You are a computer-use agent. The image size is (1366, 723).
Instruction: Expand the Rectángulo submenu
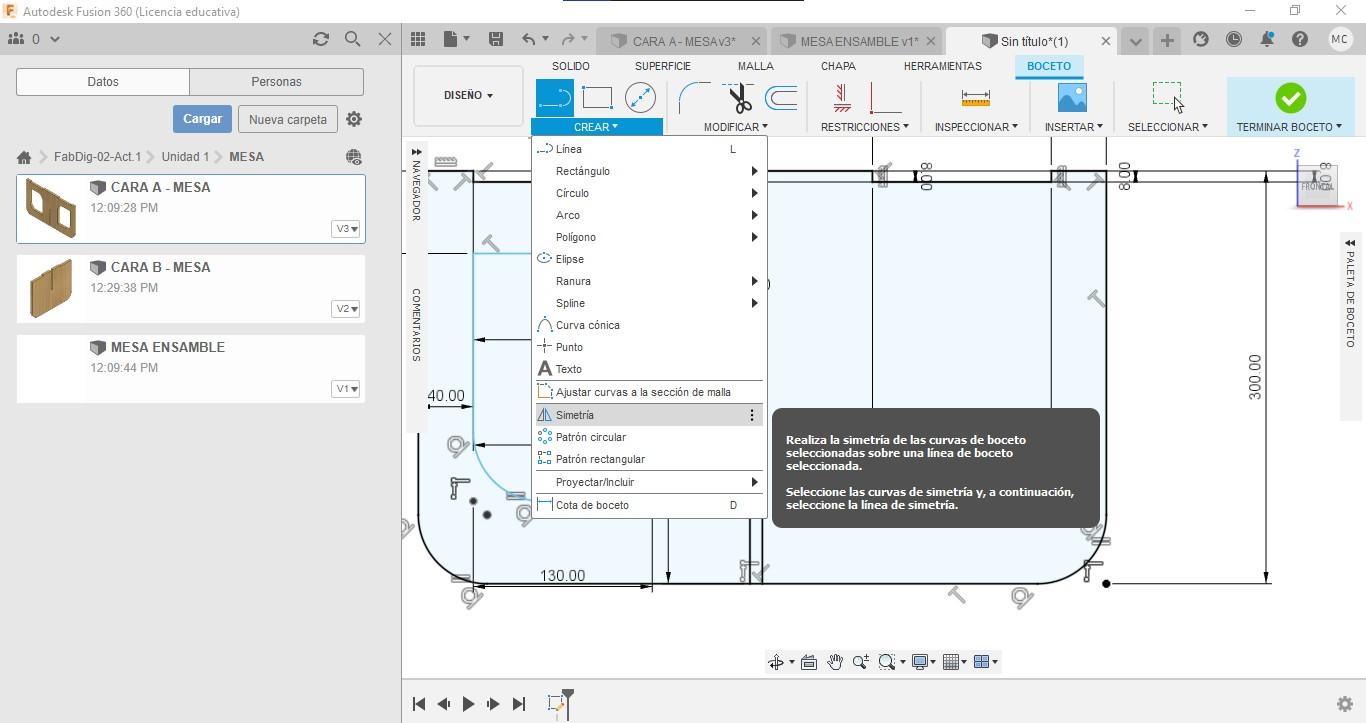[649, 171]
